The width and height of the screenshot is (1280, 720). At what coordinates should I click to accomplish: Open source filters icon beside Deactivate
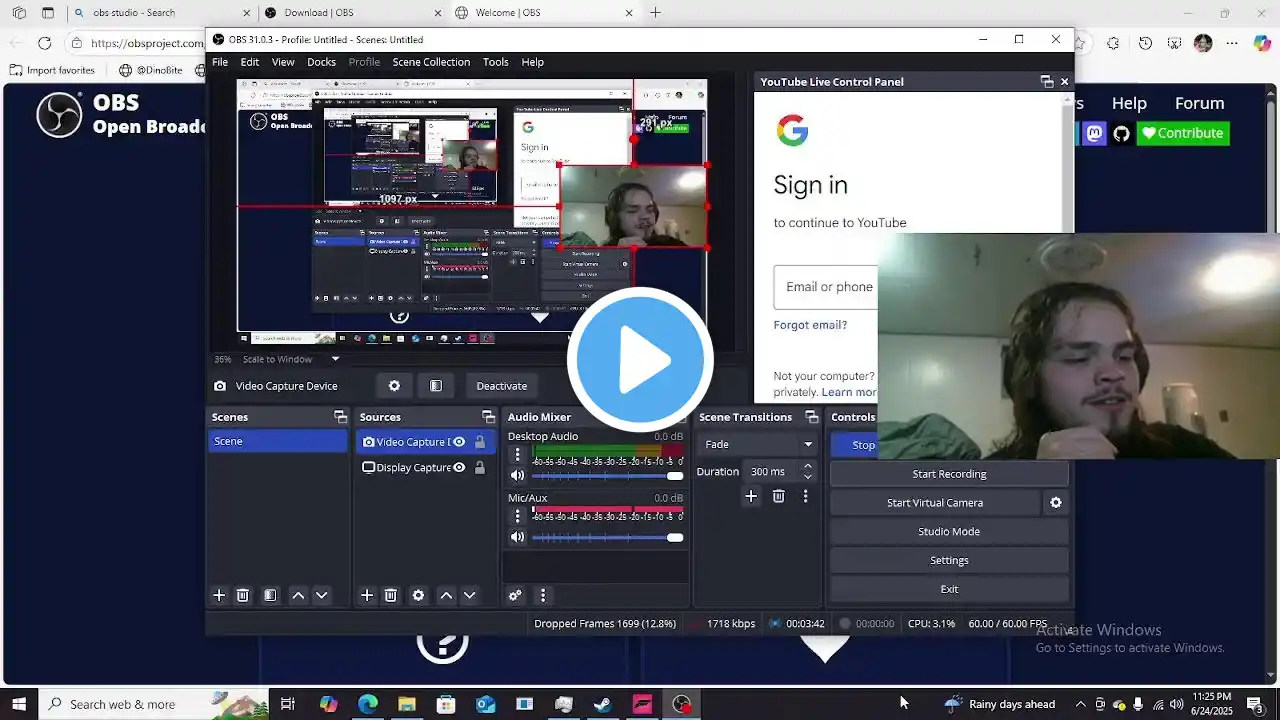436,386
